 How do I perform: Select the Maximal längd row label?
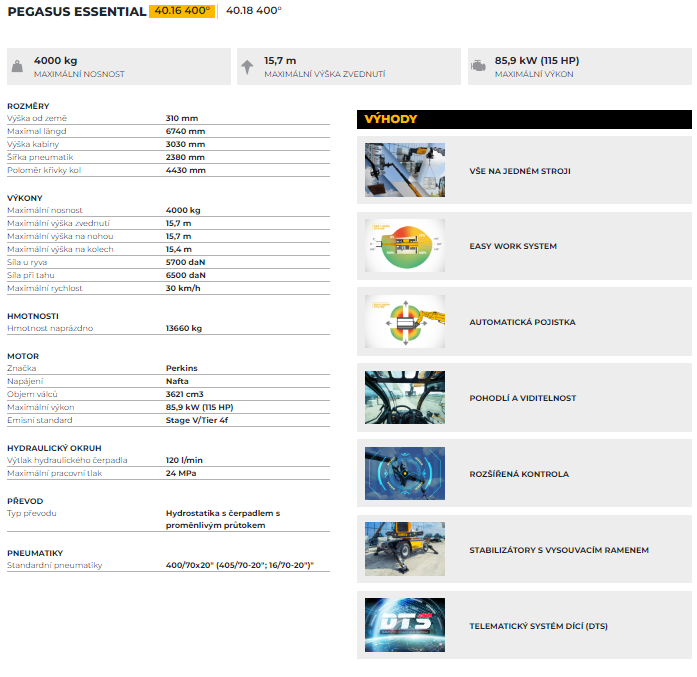pos(36,131)
